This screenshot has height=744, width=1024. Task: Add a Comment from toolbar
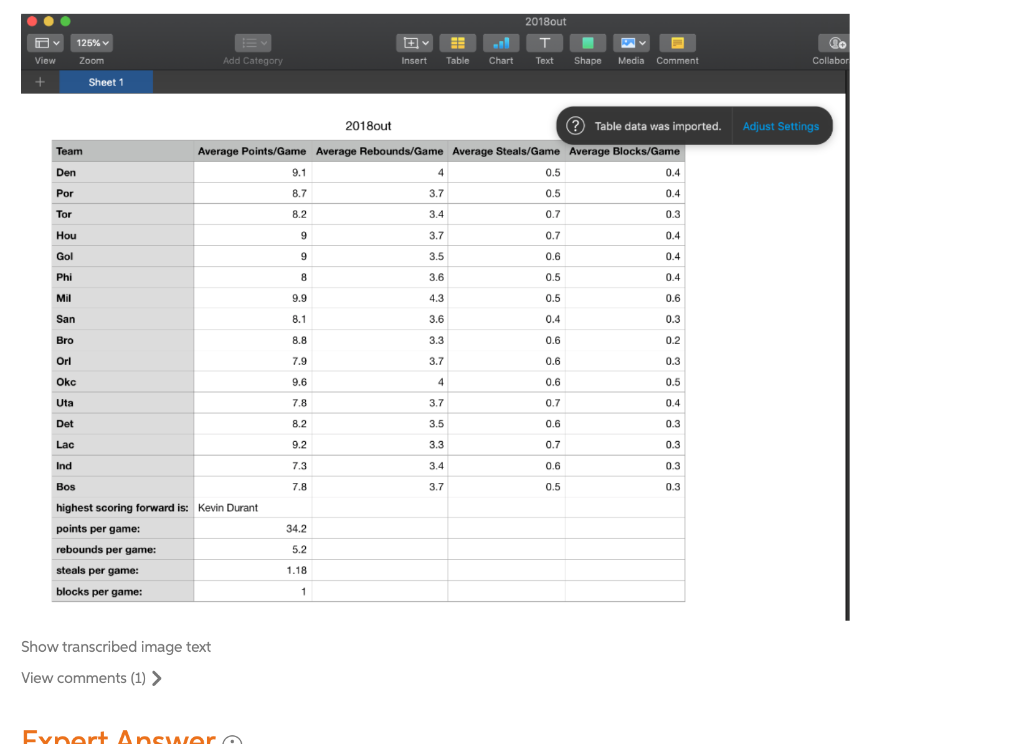677,43
